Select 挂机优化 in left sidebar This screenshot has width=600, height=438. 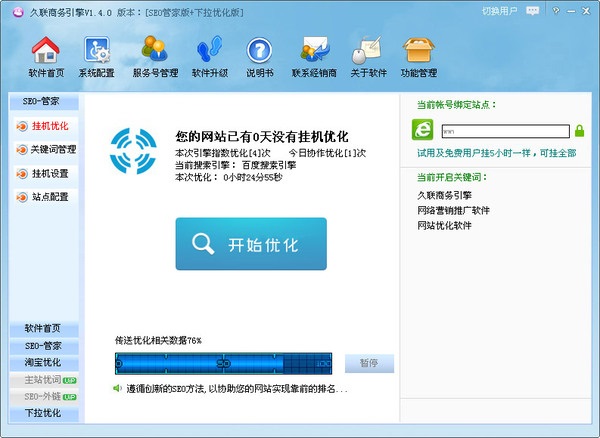[x=46, y=126]
